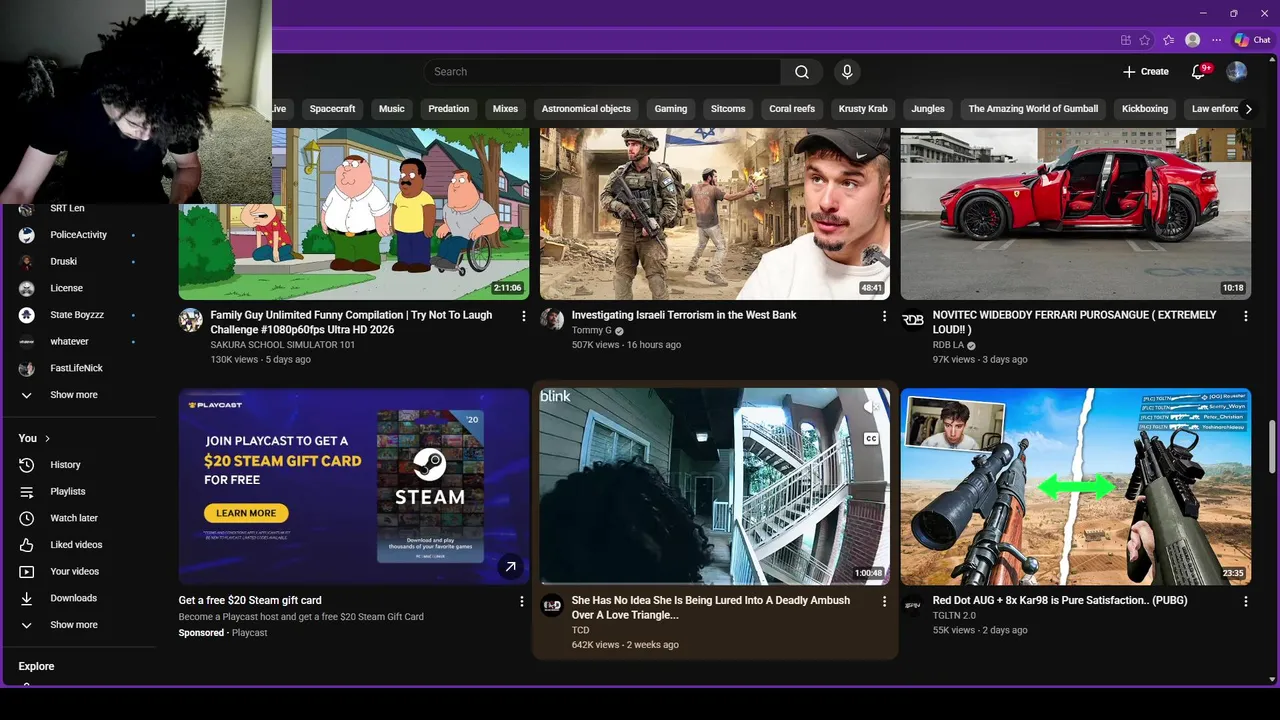Open the 'whatever' channel subscription
1280x720 pixels.
coord(69,342)
